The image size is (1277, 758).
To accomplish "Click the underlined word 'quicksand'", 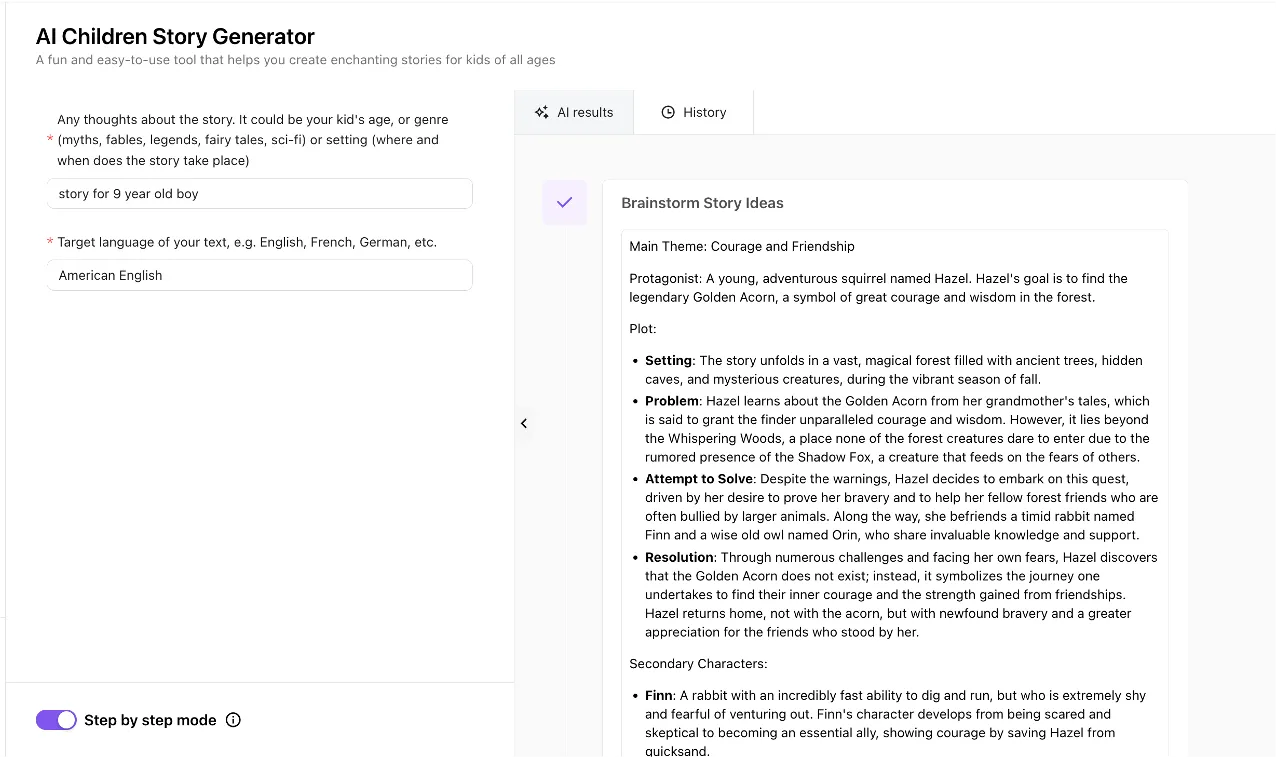I will click(677, 751).
